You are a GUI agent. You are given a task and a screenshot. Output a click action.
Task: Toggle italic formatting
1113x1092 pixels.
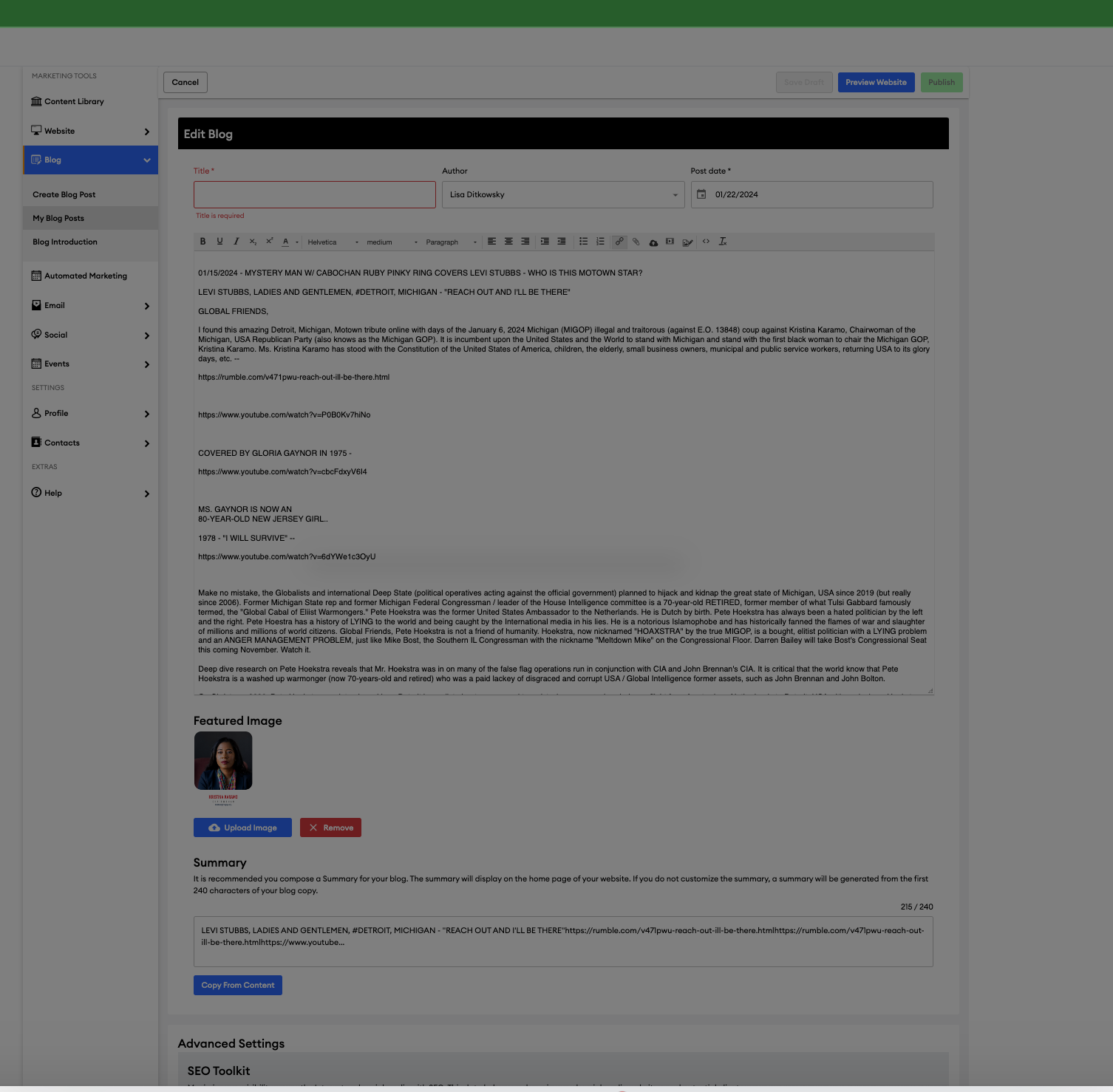(236, 242)
